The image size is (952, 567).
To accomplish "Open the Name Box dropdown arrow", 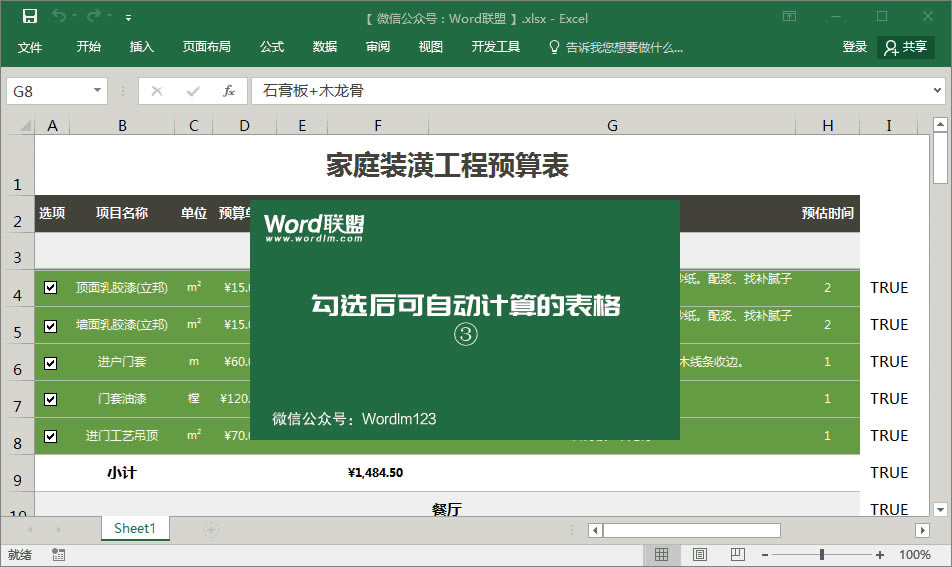I will point(97,91).
